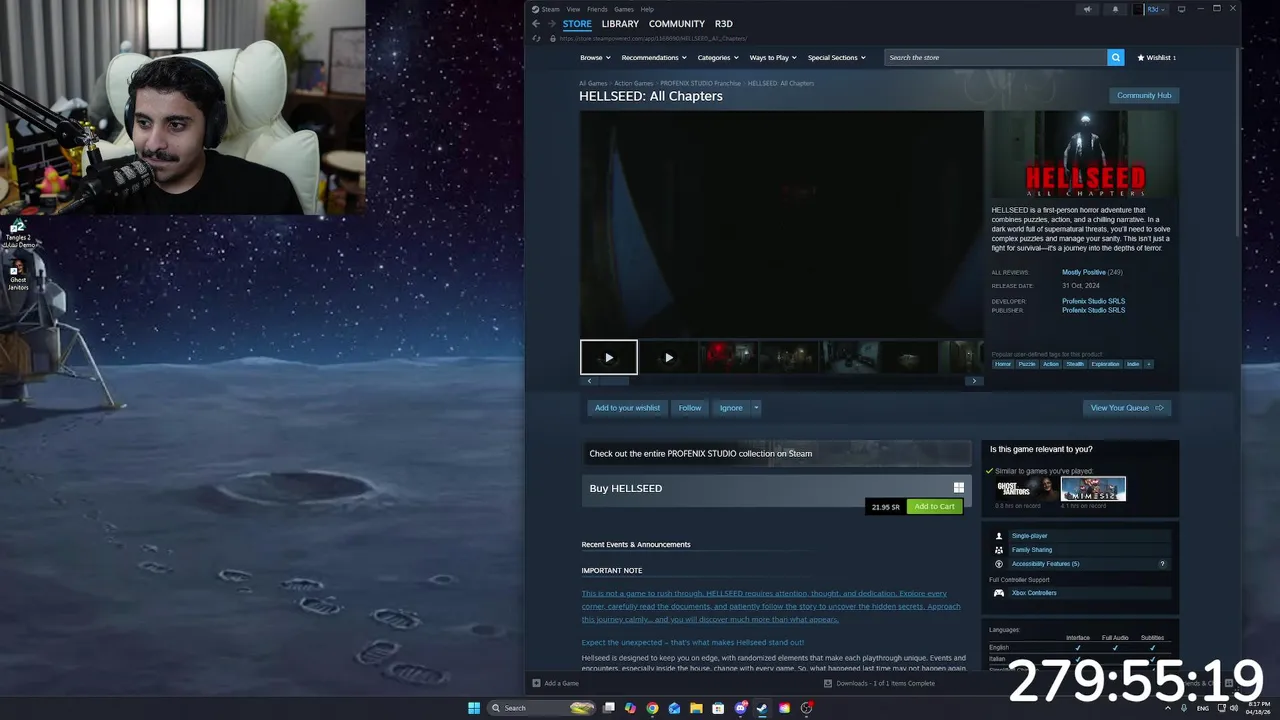Click the Steam taskbar icon
The image size is (1280, 720).
[x=762, y=708]
